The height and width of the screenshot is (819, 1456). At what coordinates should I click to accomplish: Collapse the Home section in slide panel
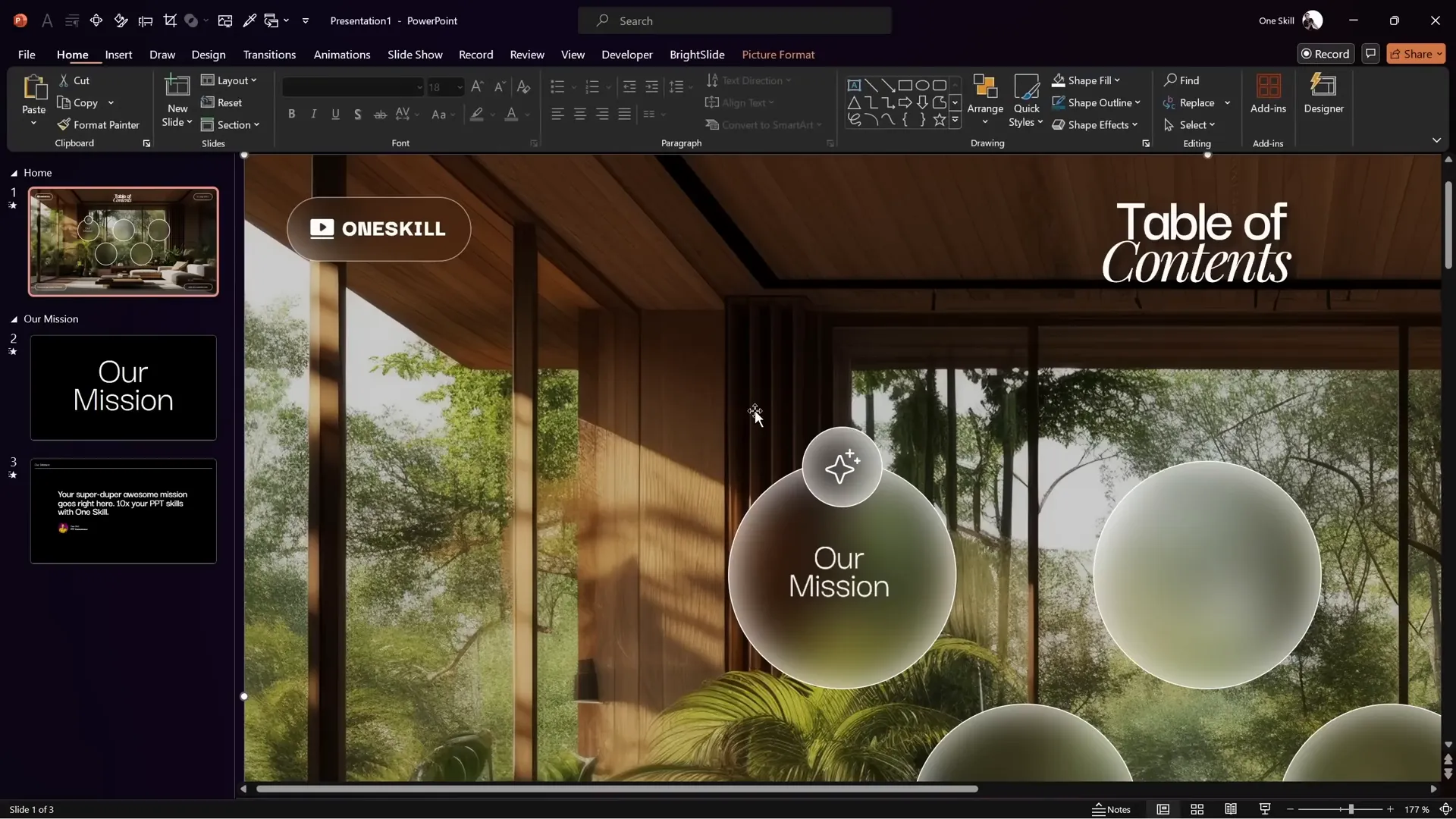[14, 173]
